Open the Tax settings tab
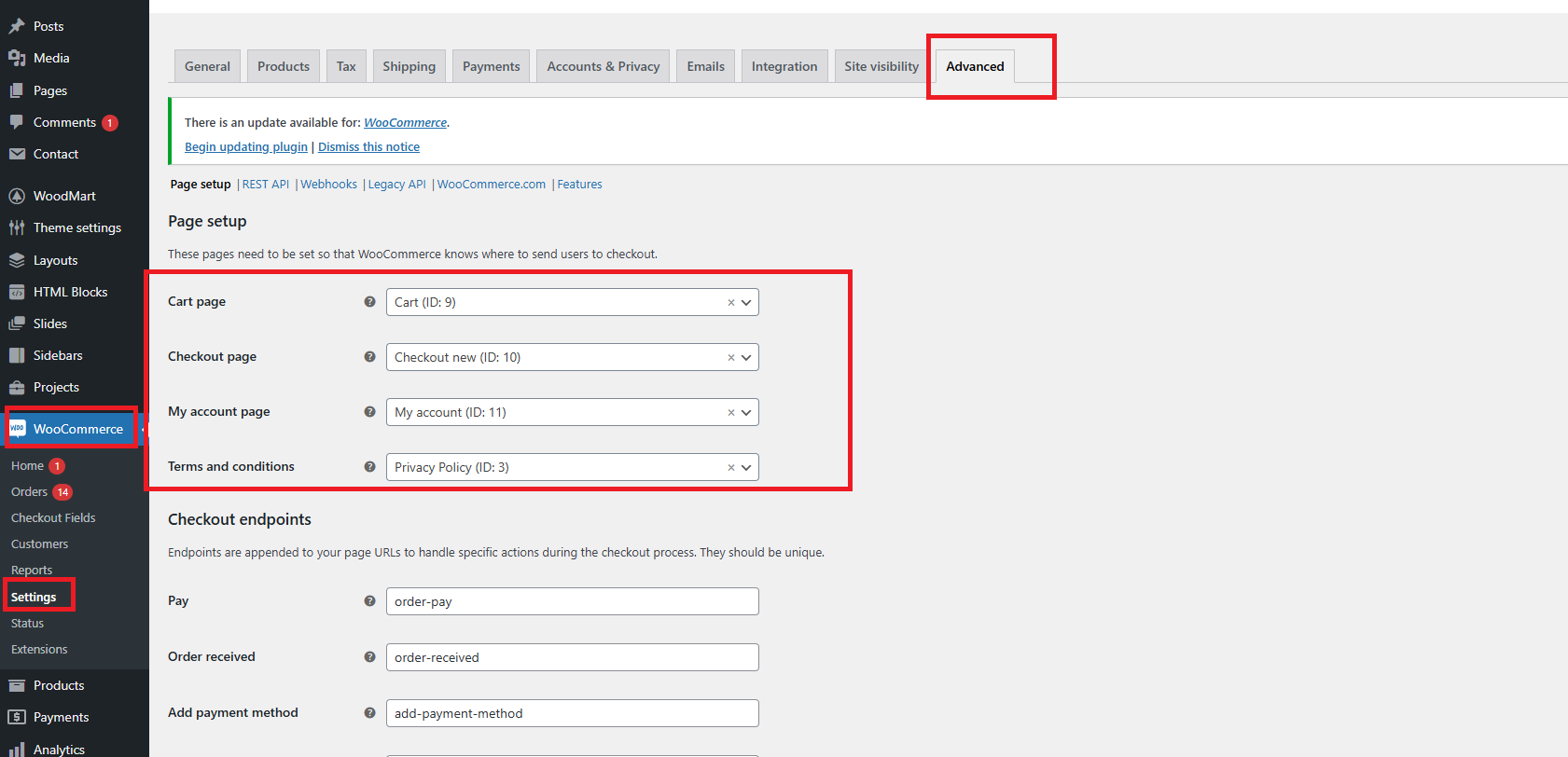The height and width of the screenshot is (757, 1568). pos(346,66)
